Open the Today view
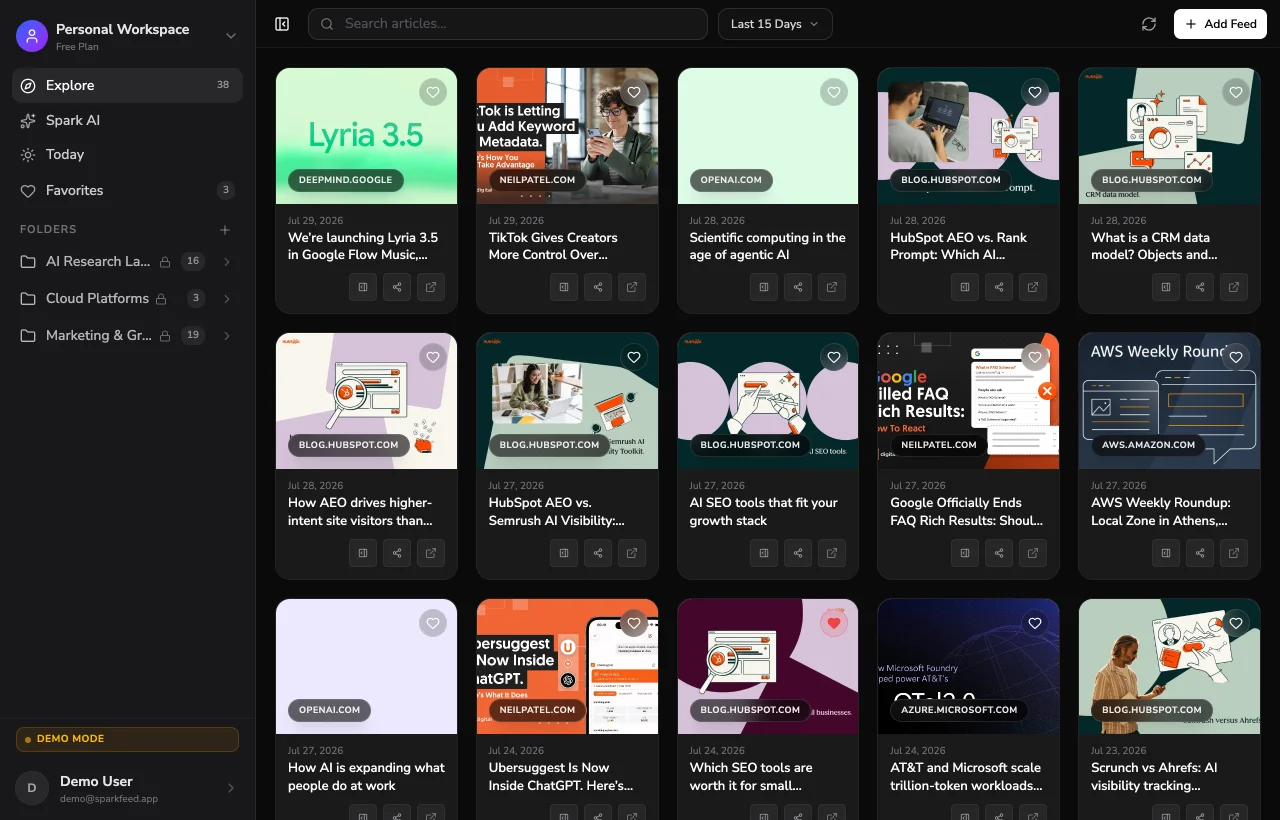Viewport: 1280px width, 820px height. (127, 154)
